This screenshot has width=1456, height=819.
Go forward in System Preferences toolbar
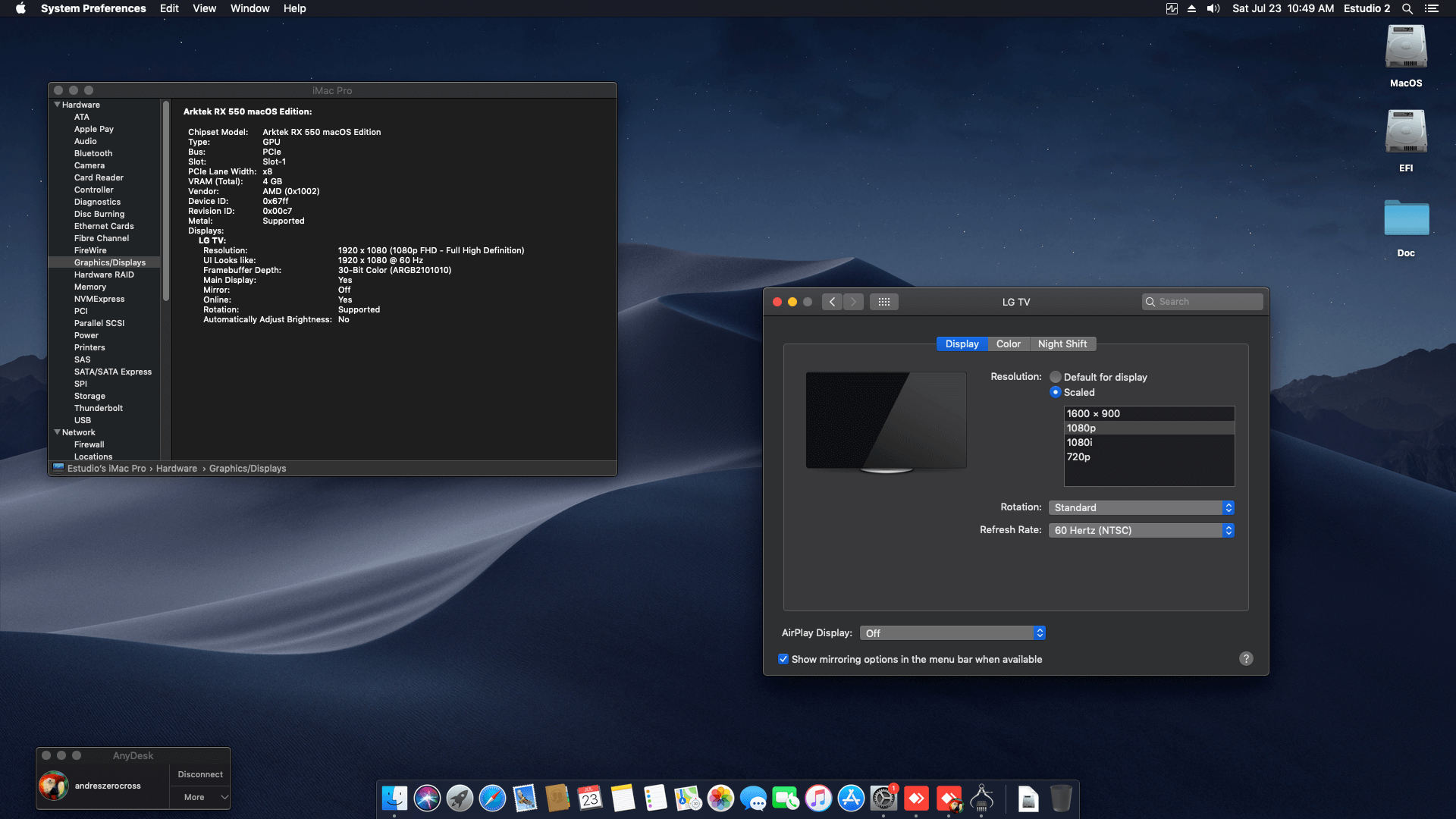pyautogui.click(x=853, y=302)
